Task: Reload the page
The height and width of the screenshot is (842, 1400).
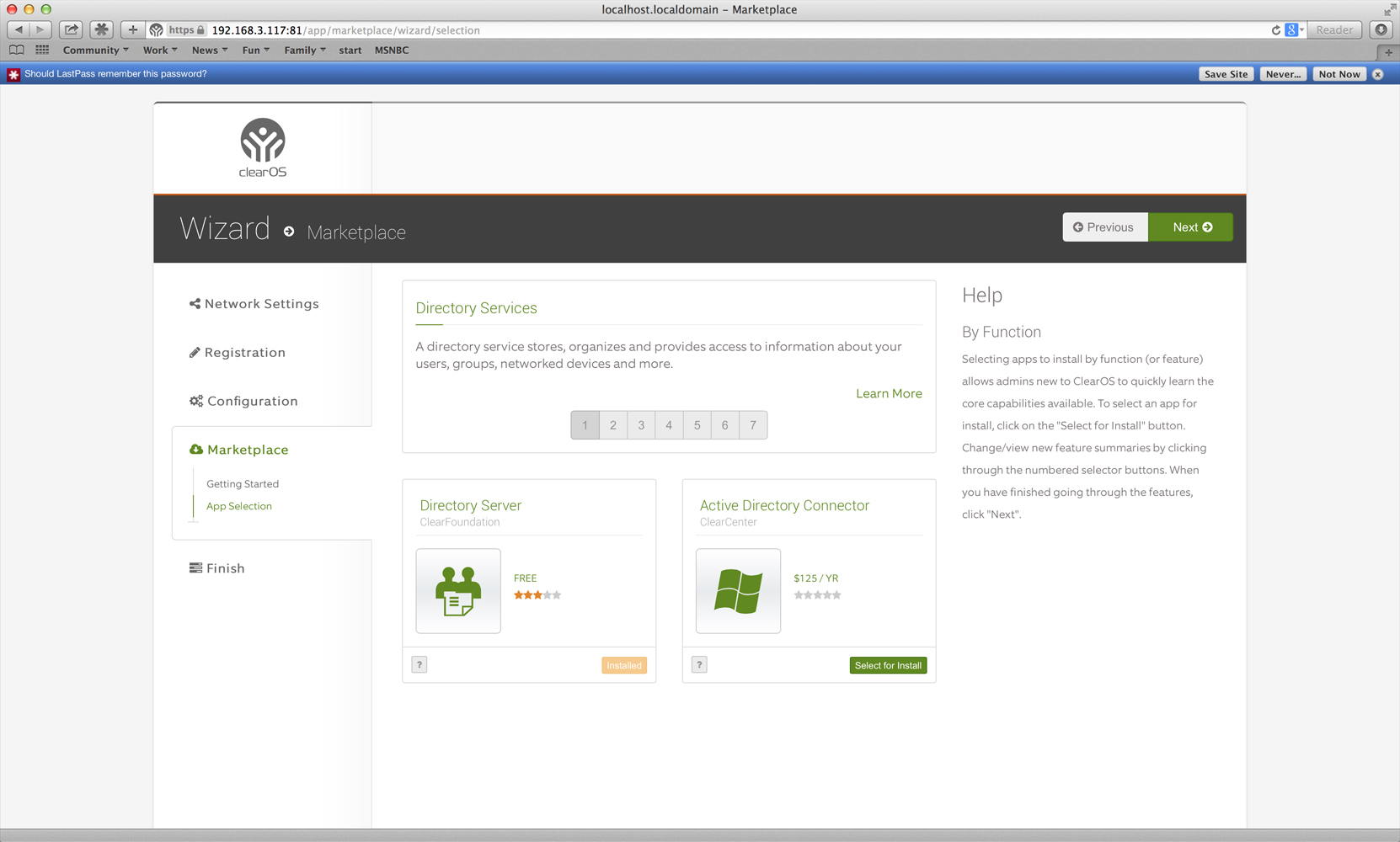Action: coord(1276,30)
